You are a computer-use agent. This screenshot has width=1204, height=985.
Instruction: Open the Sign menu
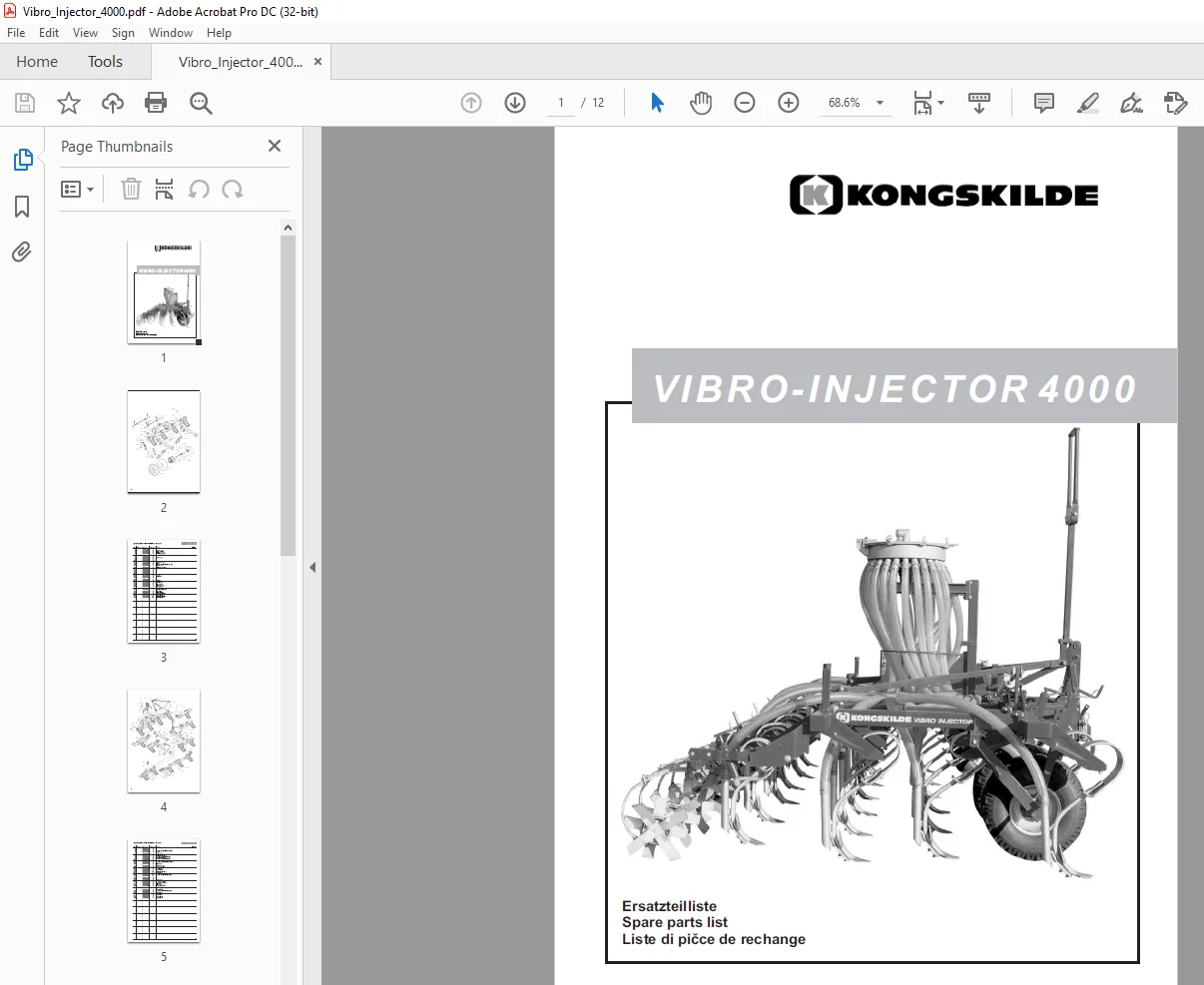(x=123, y=33)
